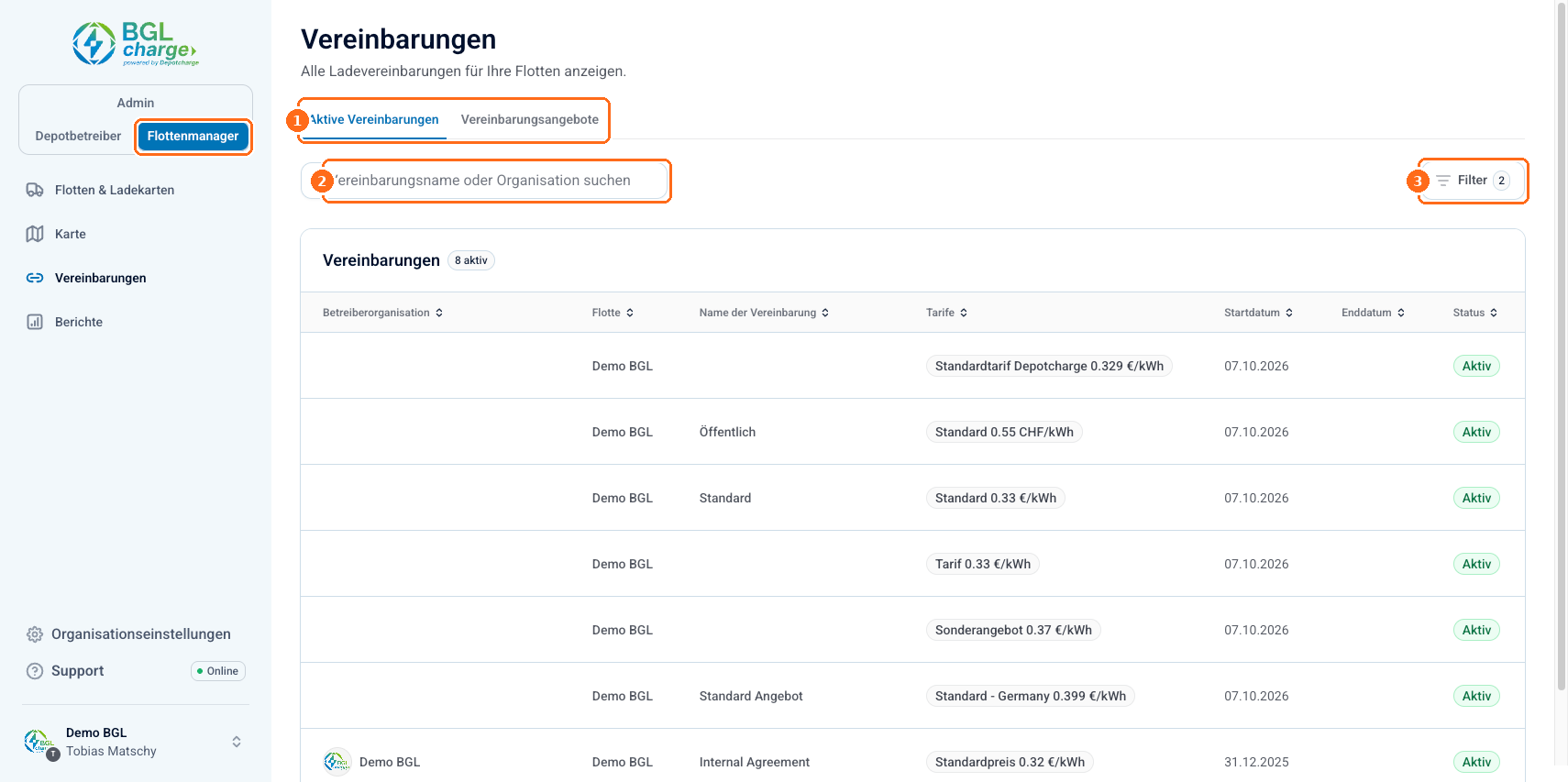Image resolution: width=1568 pixels, height=782 pixels.
Task: Click the Karte map icon
Action: click(35, 234)
